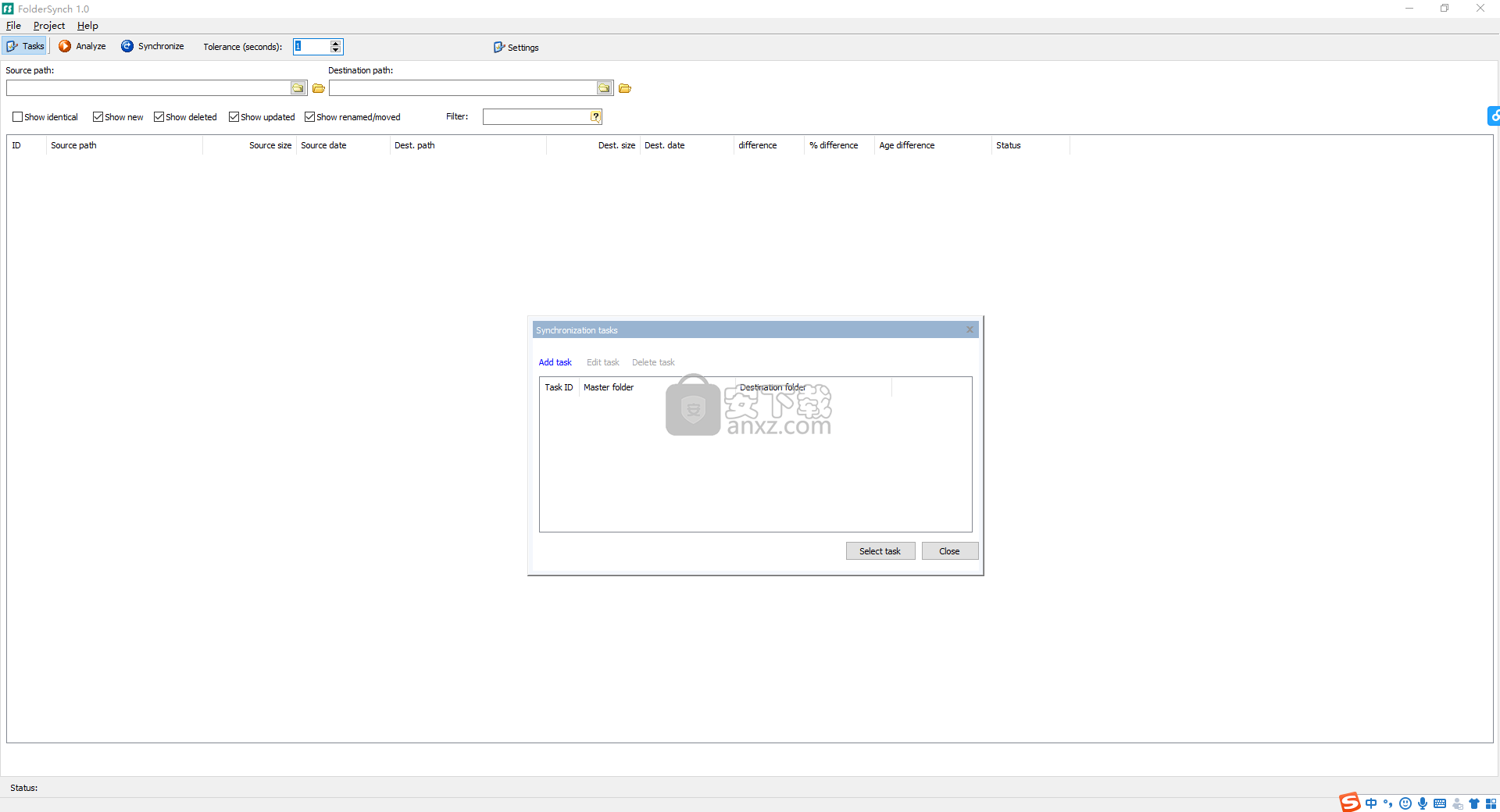This screenshot has width=1500, height=812.
Task: Uncheck the Show deleted checkbox
Action: click(x=159, y=117)
